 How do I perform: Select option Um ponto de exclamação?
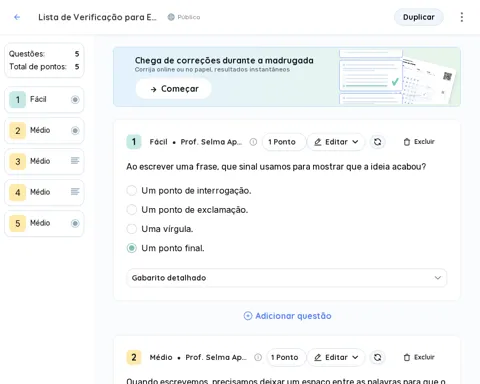pyautogui.click(x=132, y=210)
